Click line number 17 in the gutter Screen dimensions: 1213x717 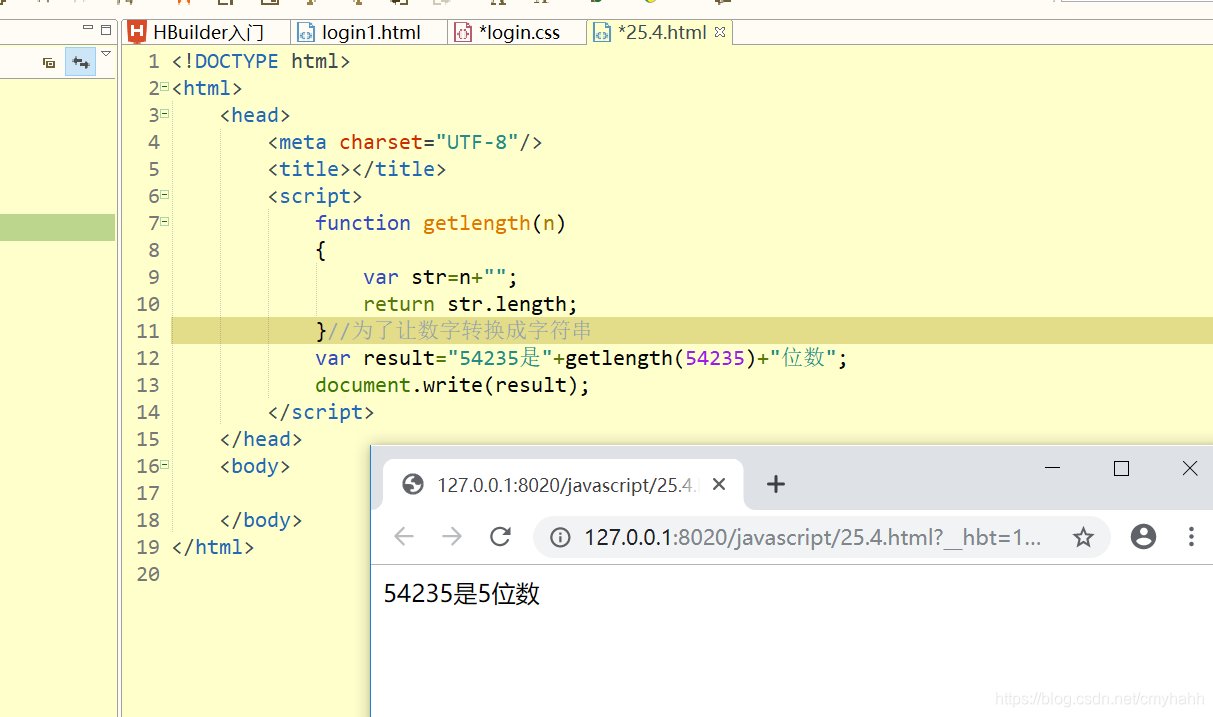(x=148, y=493)
